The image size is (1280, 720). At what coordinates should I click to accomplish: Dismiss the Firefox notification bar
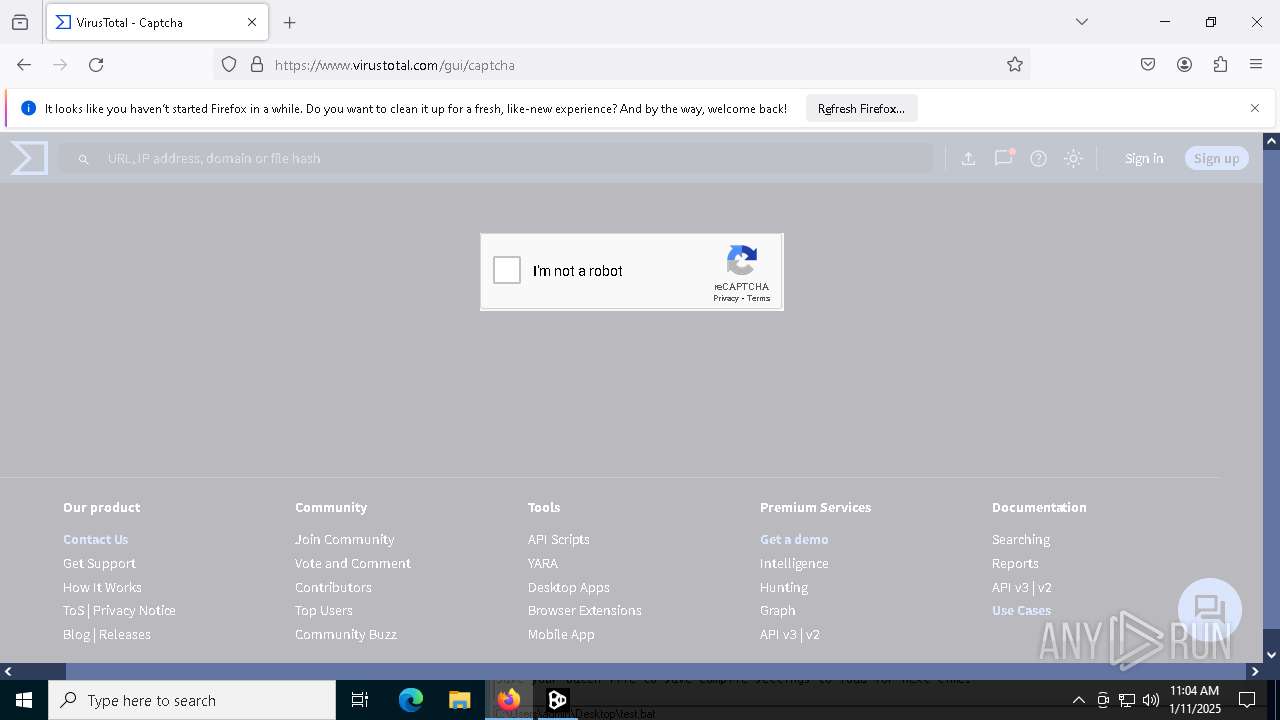coord(1255,108)
